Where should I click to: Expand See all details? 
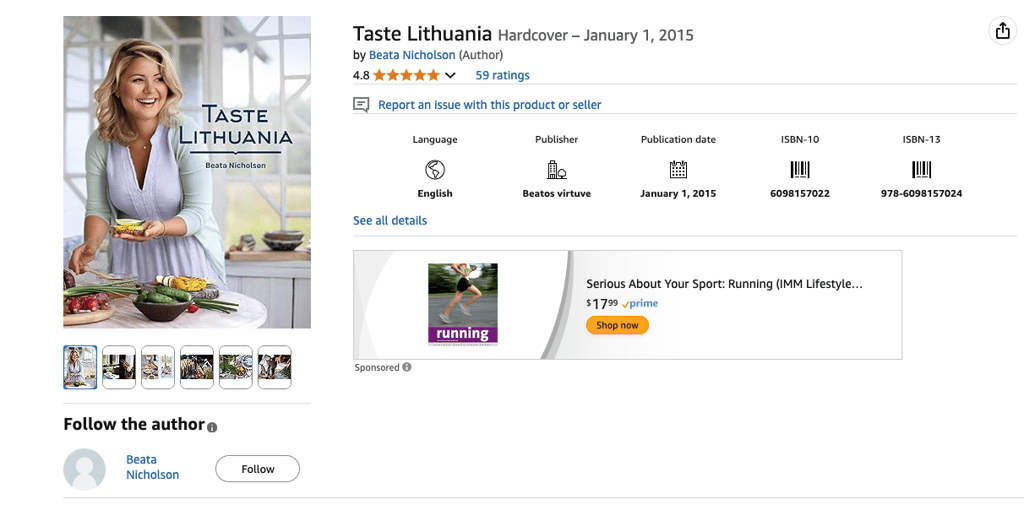pos(390,220)
